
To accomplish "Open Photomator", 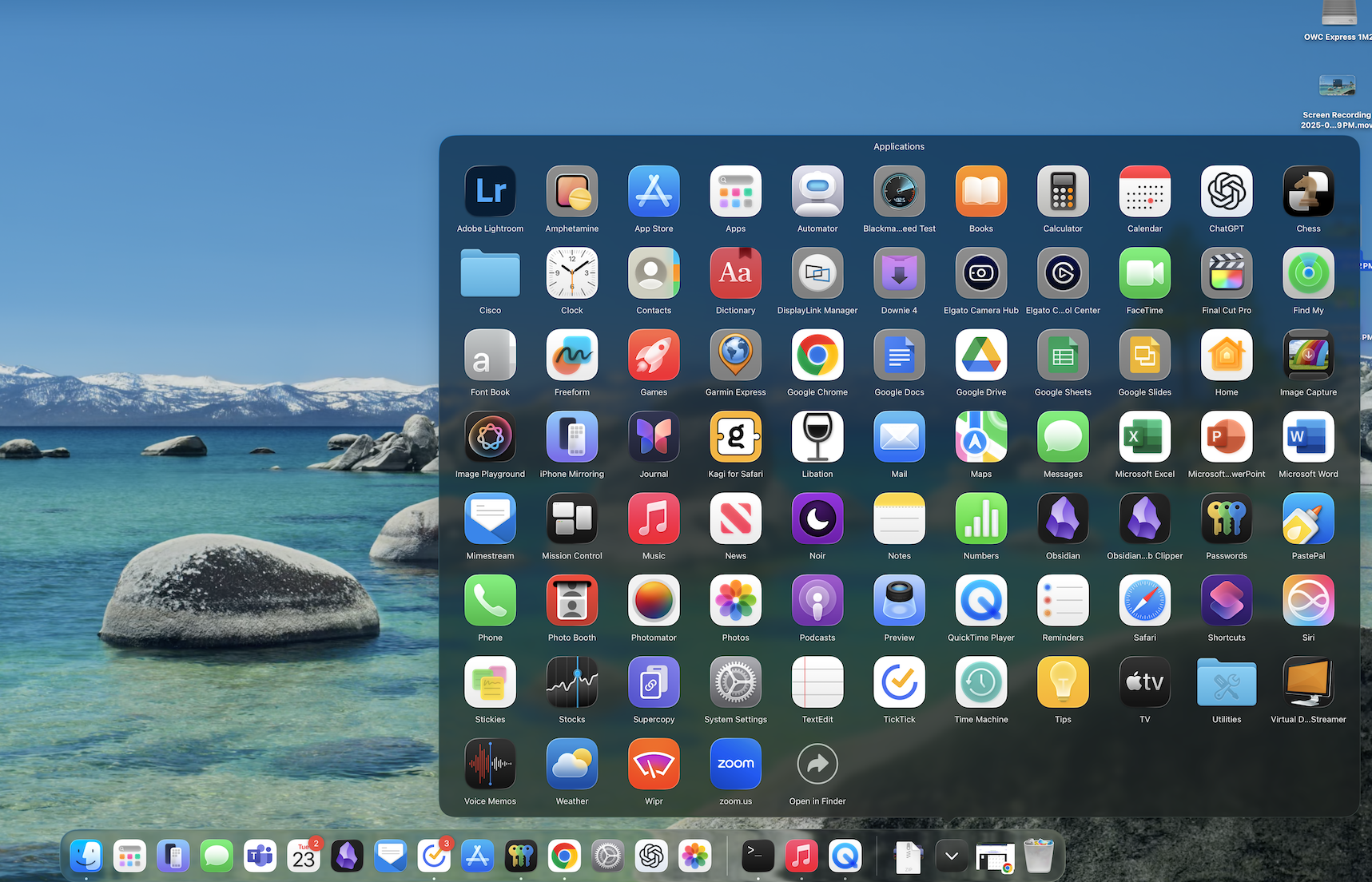I will click(654, 600).
